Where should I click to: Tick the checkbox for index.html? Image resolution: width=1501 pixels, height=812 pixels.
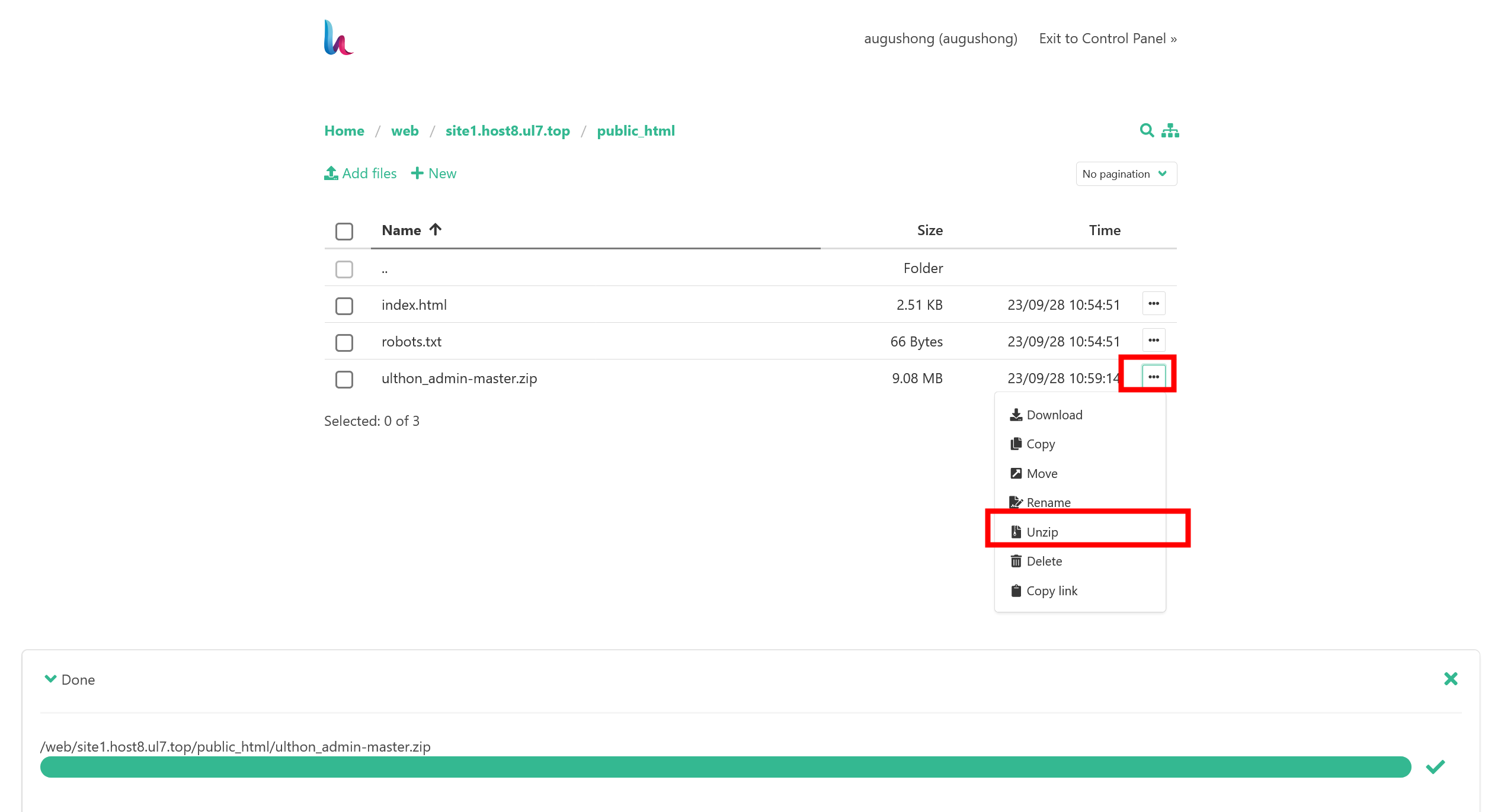pos(344,306)
